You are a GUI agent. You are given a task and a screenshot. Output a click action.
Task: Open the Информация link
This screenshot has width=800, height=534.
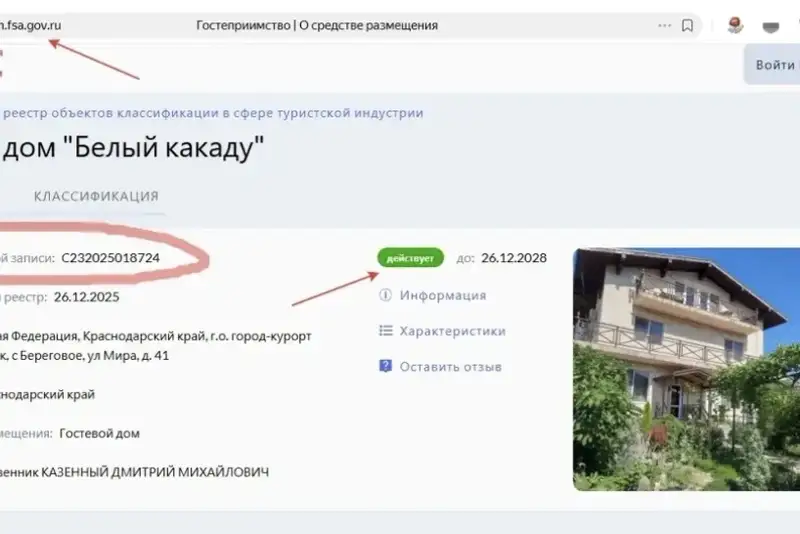[442, 295]
